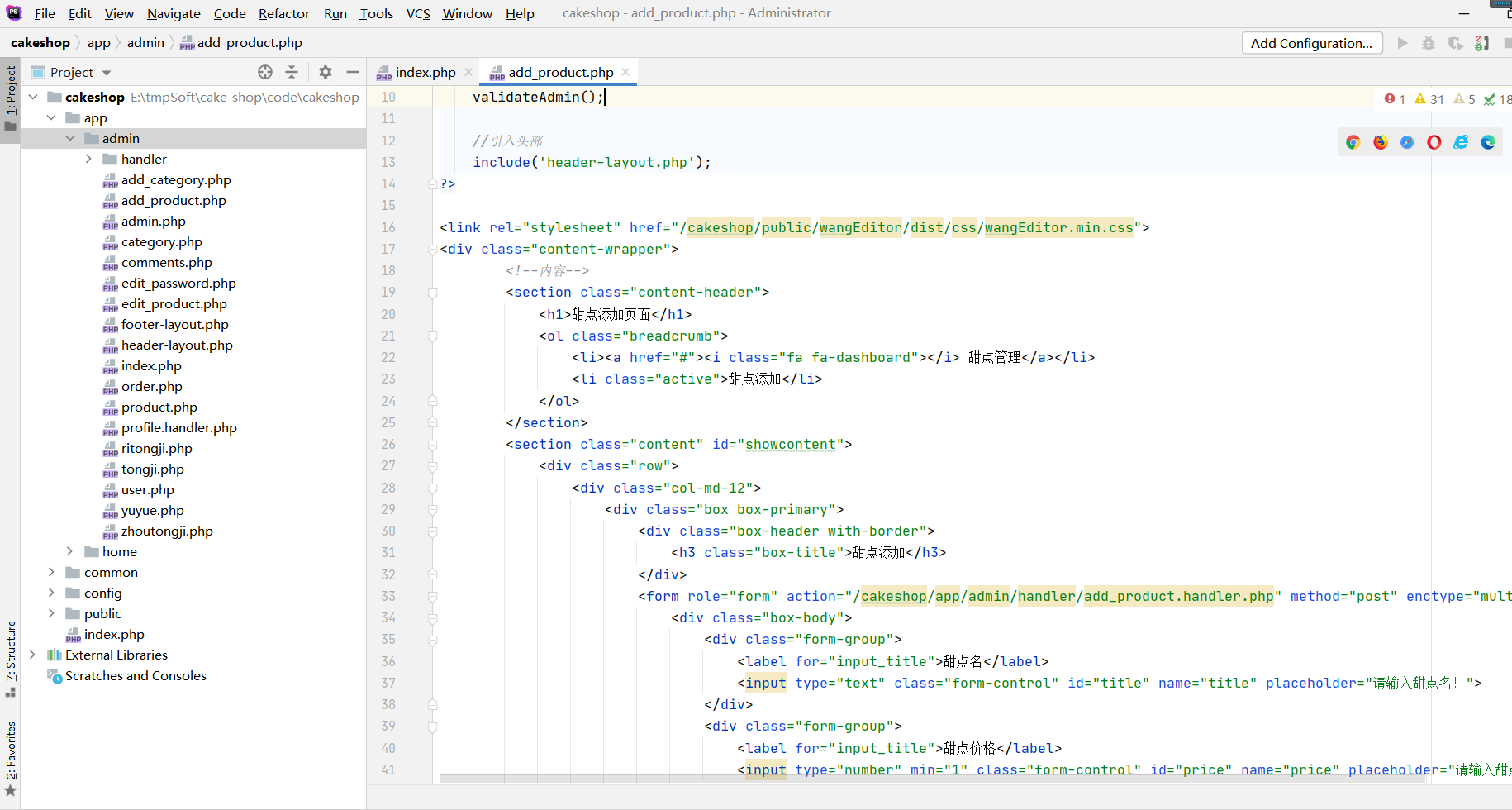Image resolution: width=1512 pixels, height=810 pixels.
Task: Open page in Internet Explorer icon
Action: tap(1462, 142)
